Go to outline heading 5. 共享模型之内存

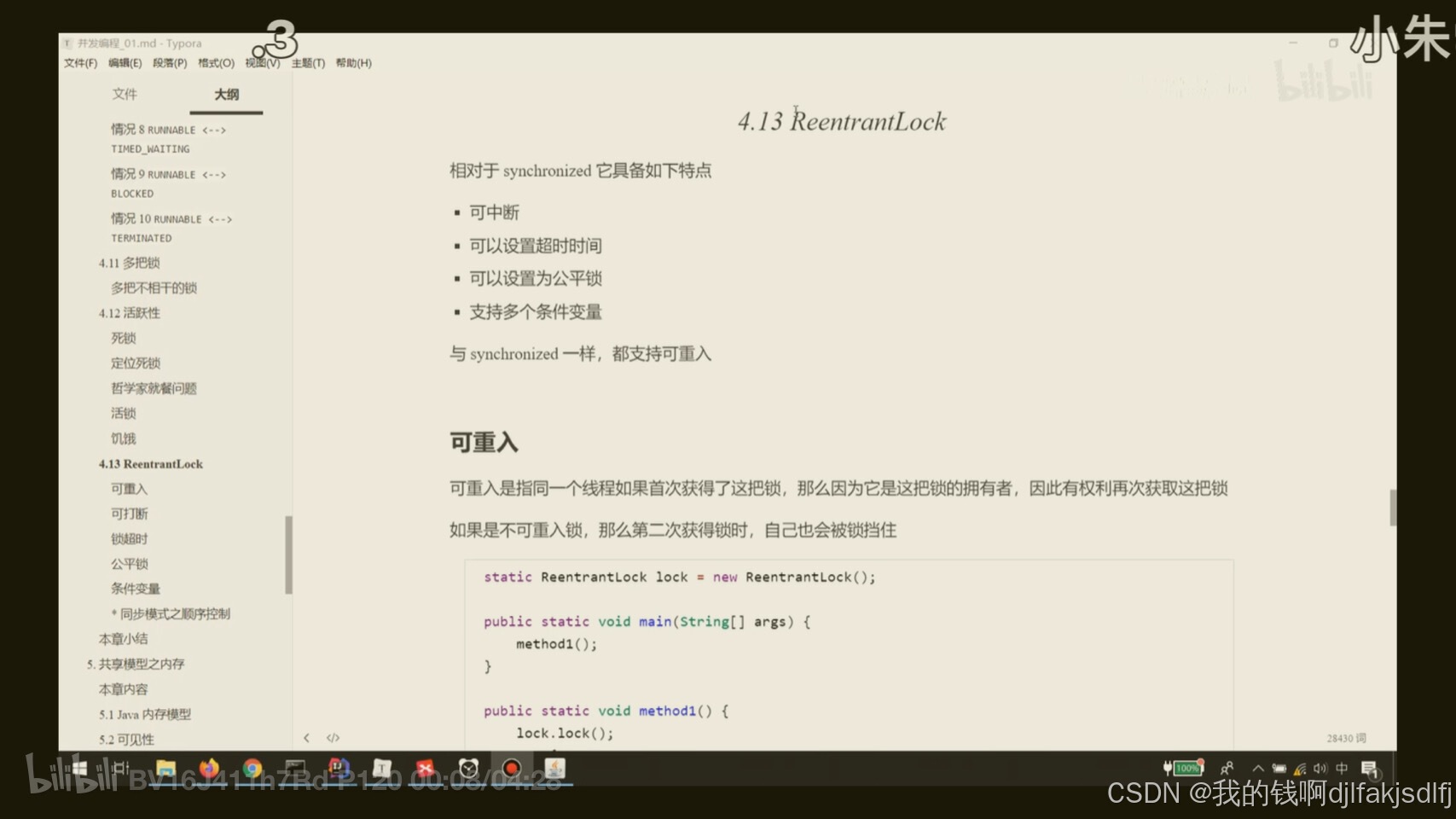[135, 664]
